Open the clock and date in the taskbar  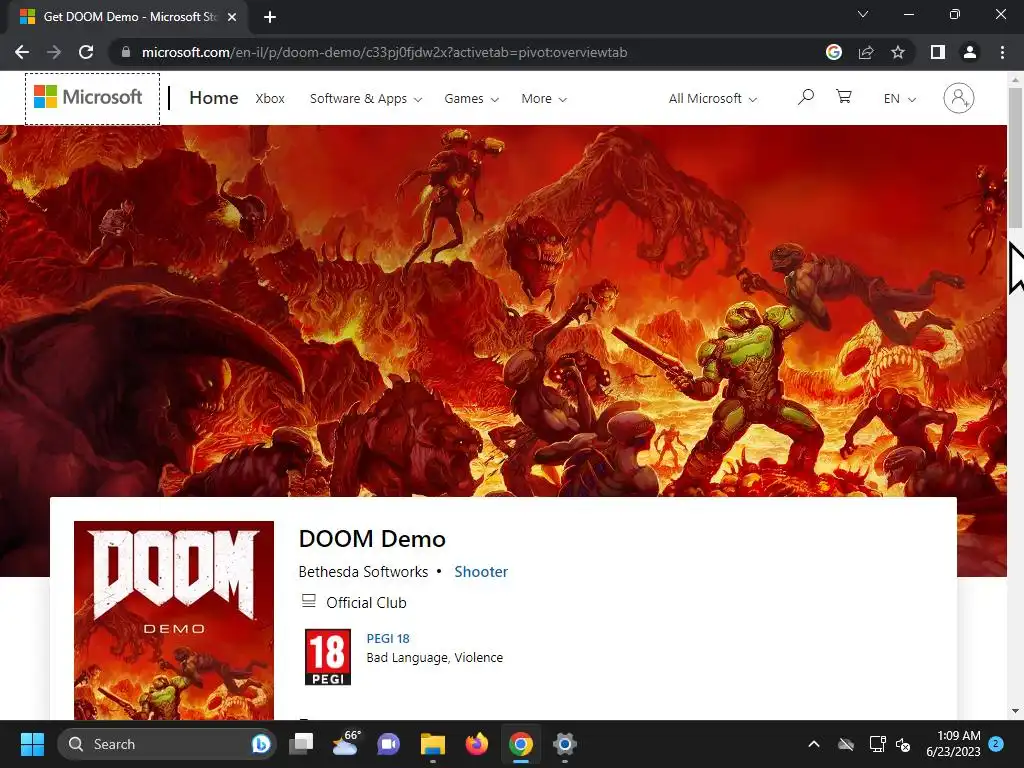pyautogui.click(x=953, y=744)
